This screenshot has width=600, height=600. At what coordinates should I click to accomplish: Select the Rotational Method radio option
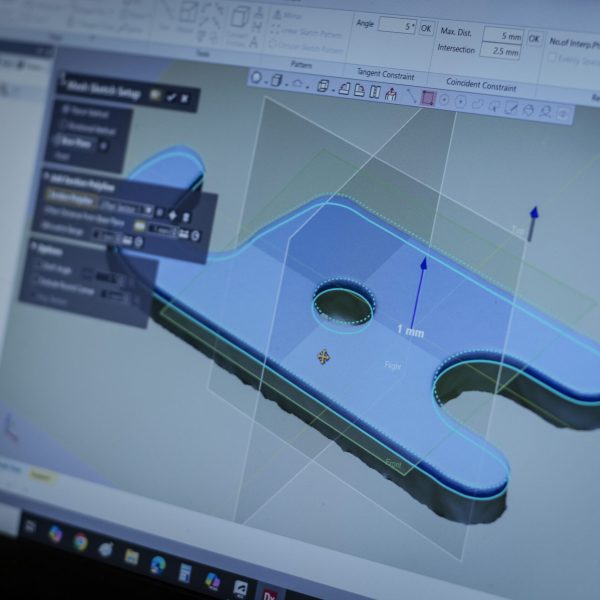(x=65, y=126)
